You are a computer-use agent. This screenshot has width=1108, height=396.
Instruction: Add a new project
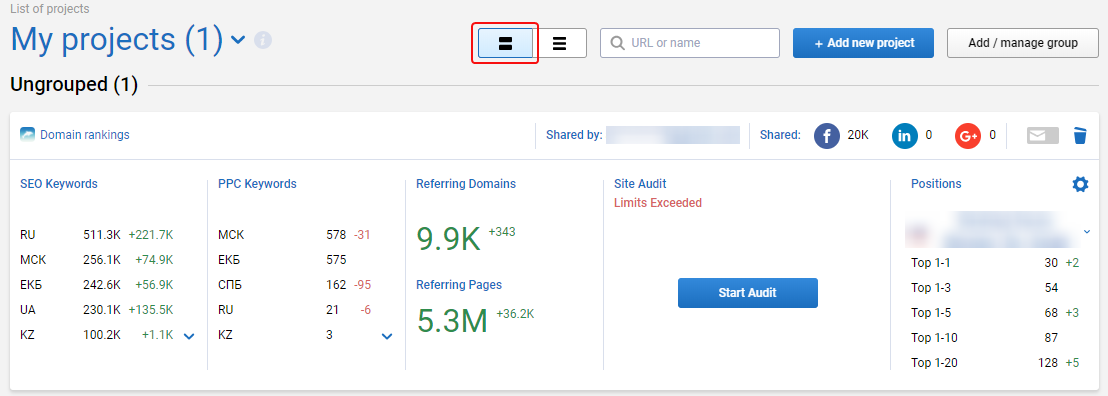click(x=864, y=43)
